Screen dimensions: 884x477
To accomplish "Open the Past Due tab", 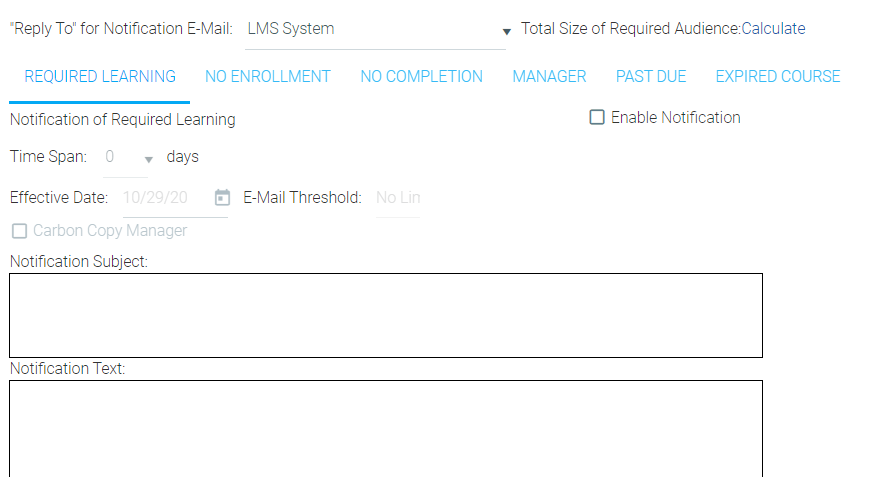I will pyautogui.click(x=651, y=77).
